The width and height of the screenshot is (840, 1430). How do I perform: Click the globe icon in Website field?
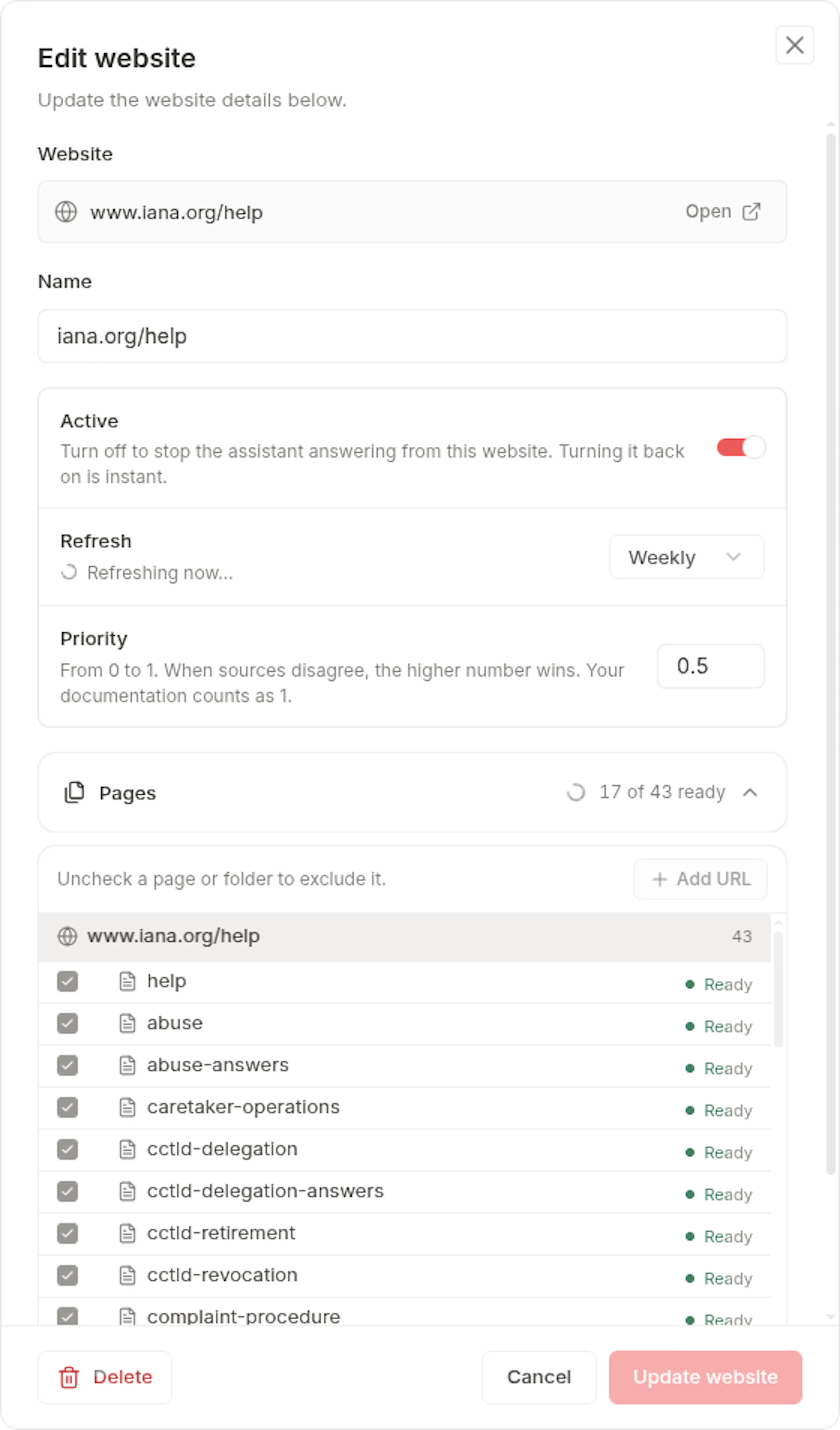66,212
